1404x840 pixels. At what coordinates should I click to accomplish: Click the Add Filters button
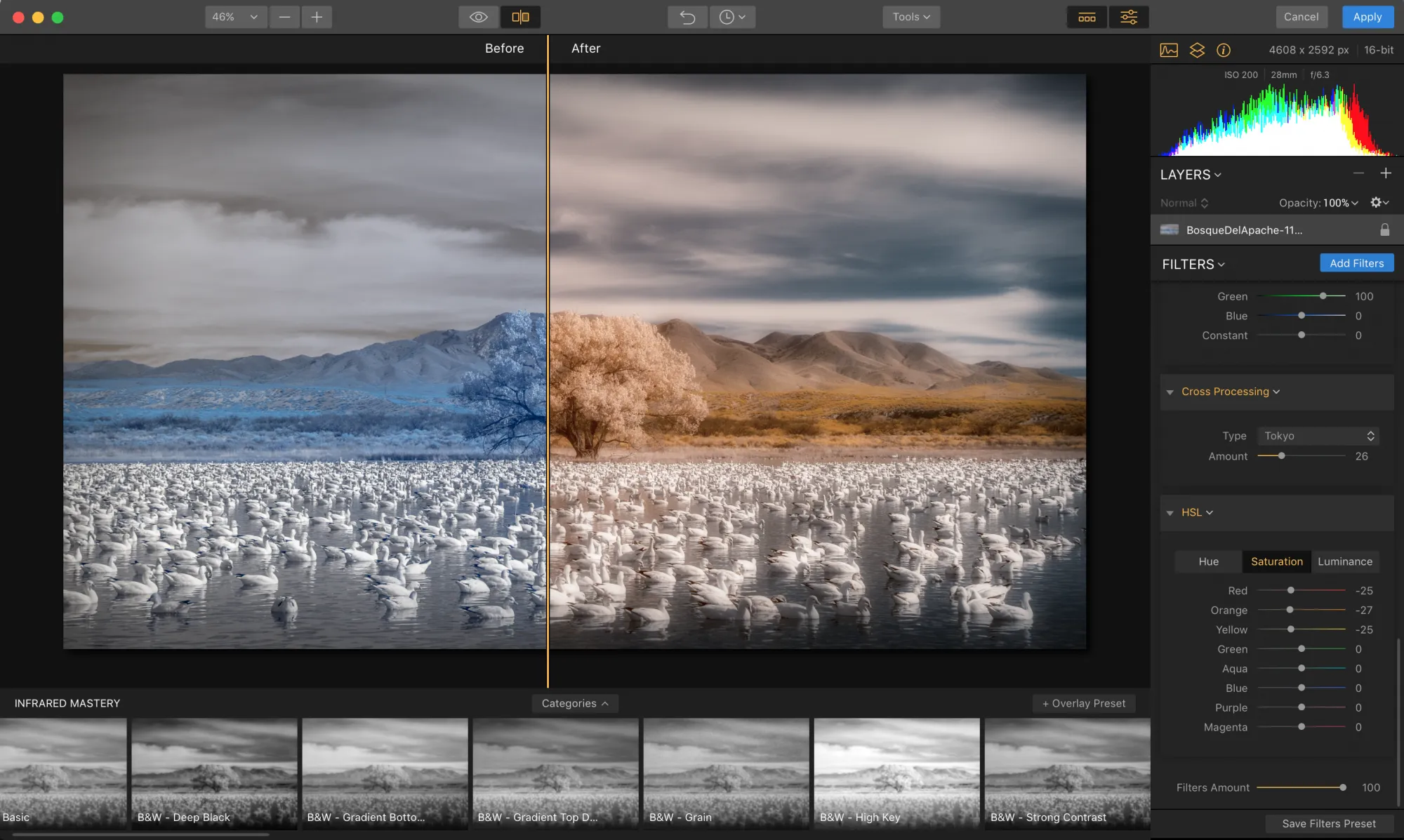coord(1356,263)
